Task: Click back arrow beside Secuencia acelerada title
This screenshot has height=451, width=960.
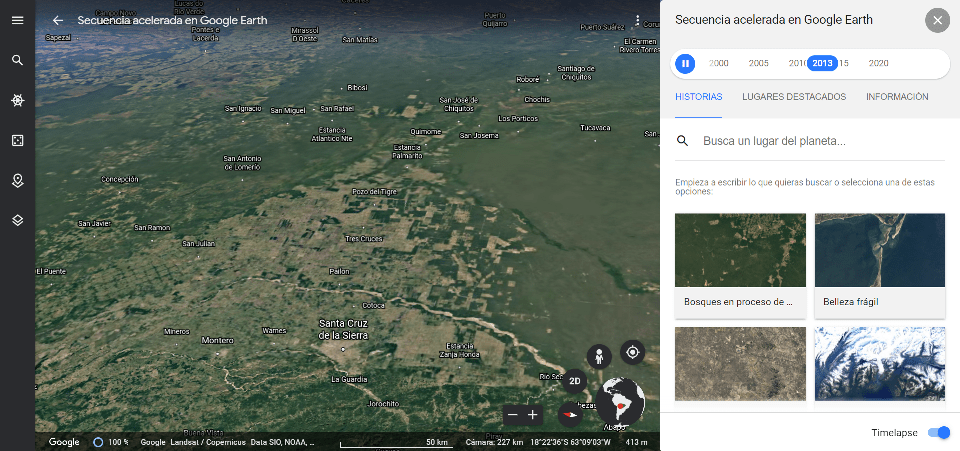Action: pyautogui.click(x=58, y=20)
